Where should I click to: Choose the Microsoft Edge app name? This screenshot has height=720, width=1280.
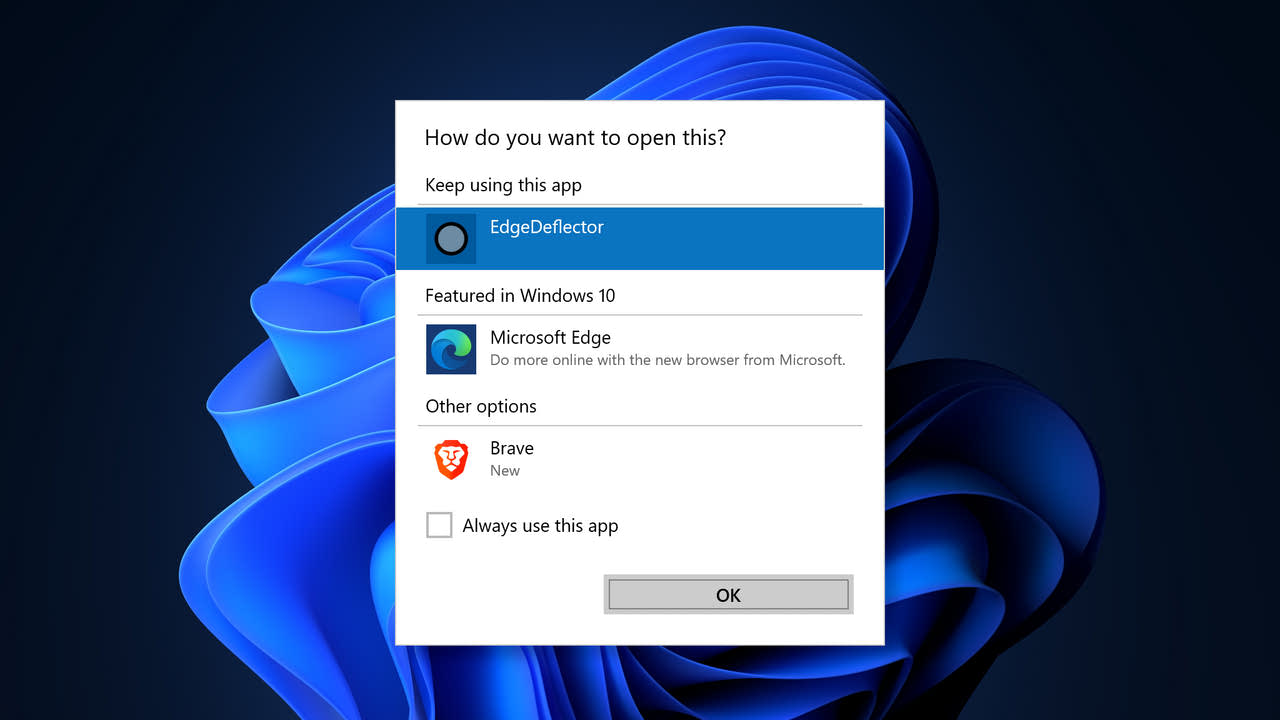click(550, 338)
